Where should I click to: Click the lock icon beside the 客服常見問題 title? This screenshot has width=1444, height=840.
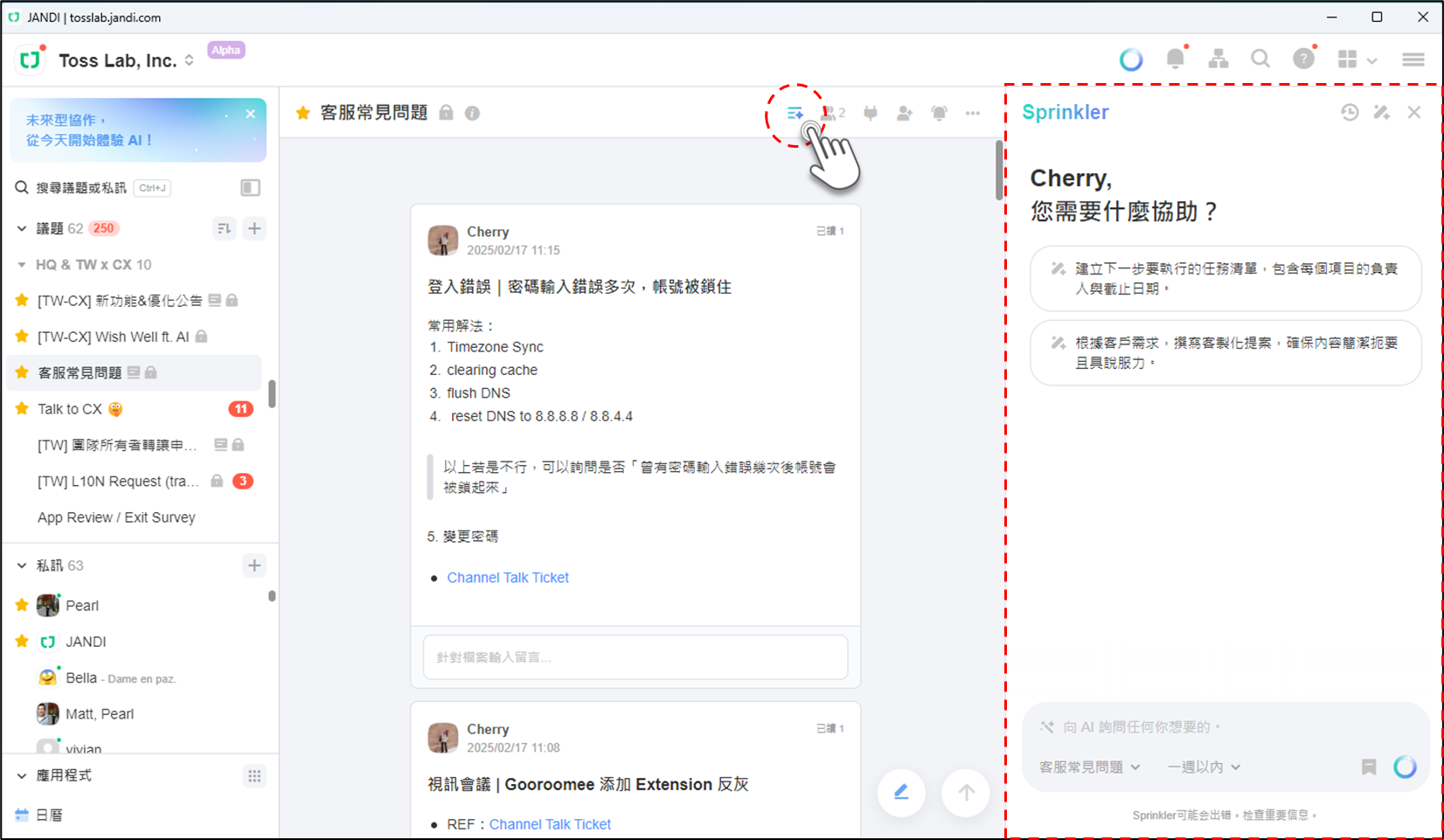click(x=446, y=113)
